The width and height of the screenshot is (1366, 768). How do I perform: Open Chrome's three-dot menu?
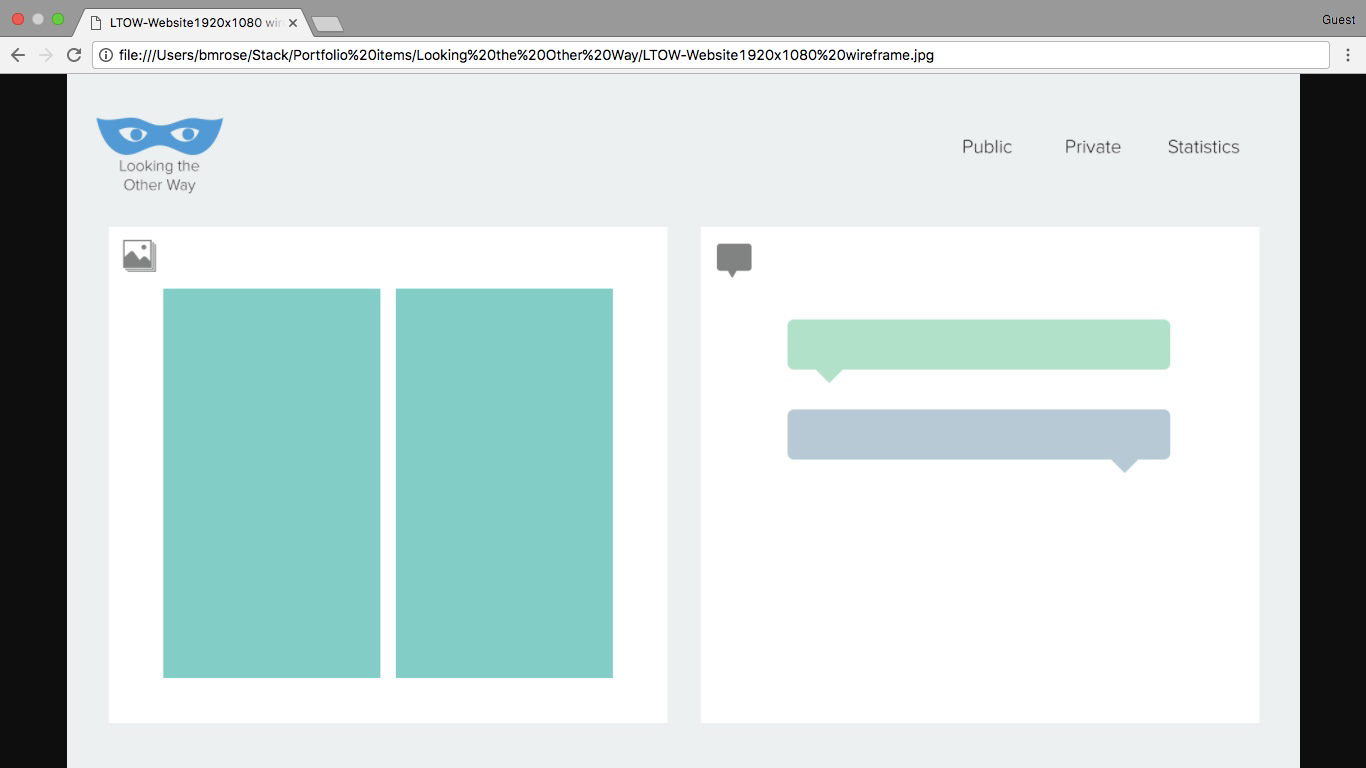coord(1348,55)
